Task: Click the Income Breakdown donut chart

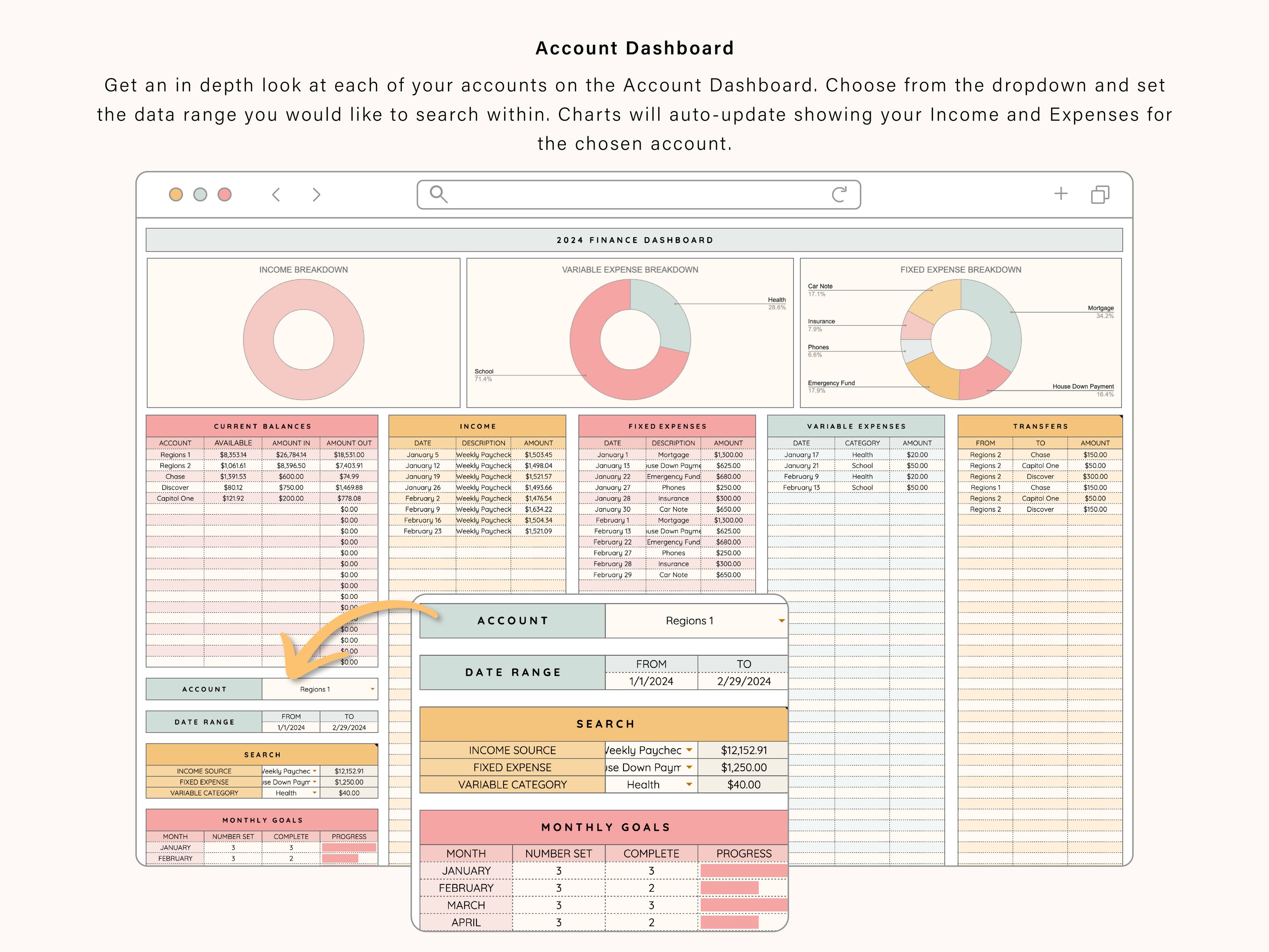Action: (x=303, y=340)
